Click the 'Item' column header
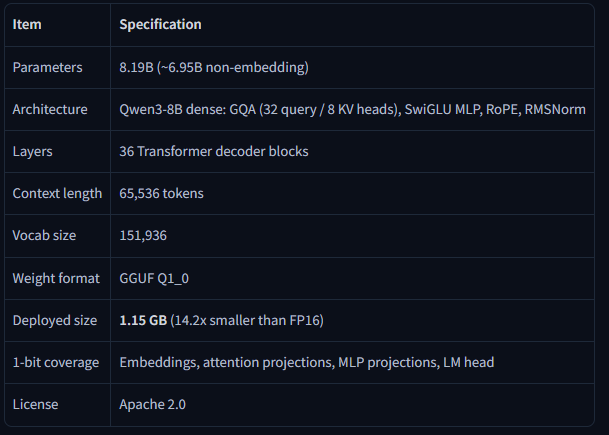Viewport: 609px width, 435px height. (x=27, y=24)
